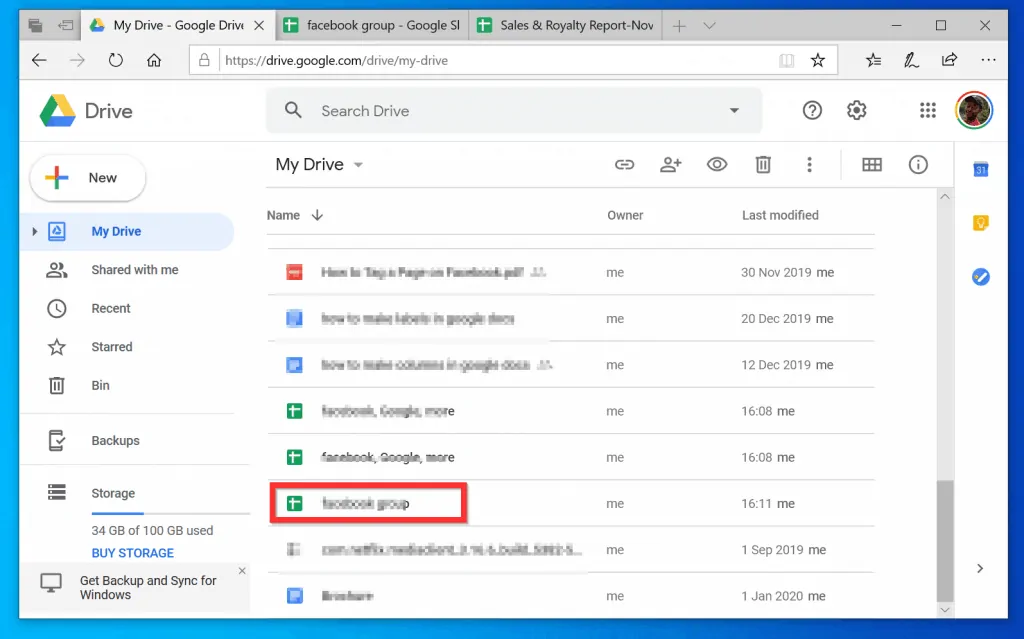Expand the My Drive title dropdown
Screen dimensions: 1024x639
(358, 165)
